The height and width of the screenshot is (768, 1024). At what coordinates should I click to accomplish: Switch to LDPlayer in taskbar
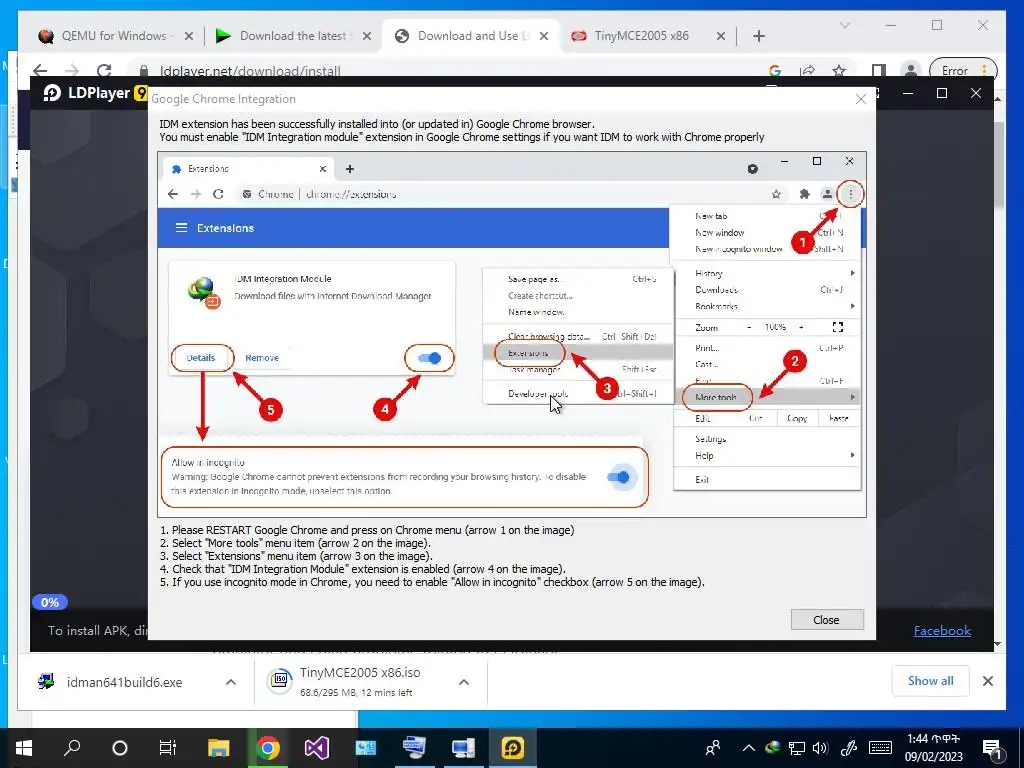click(x=513, y=748)
